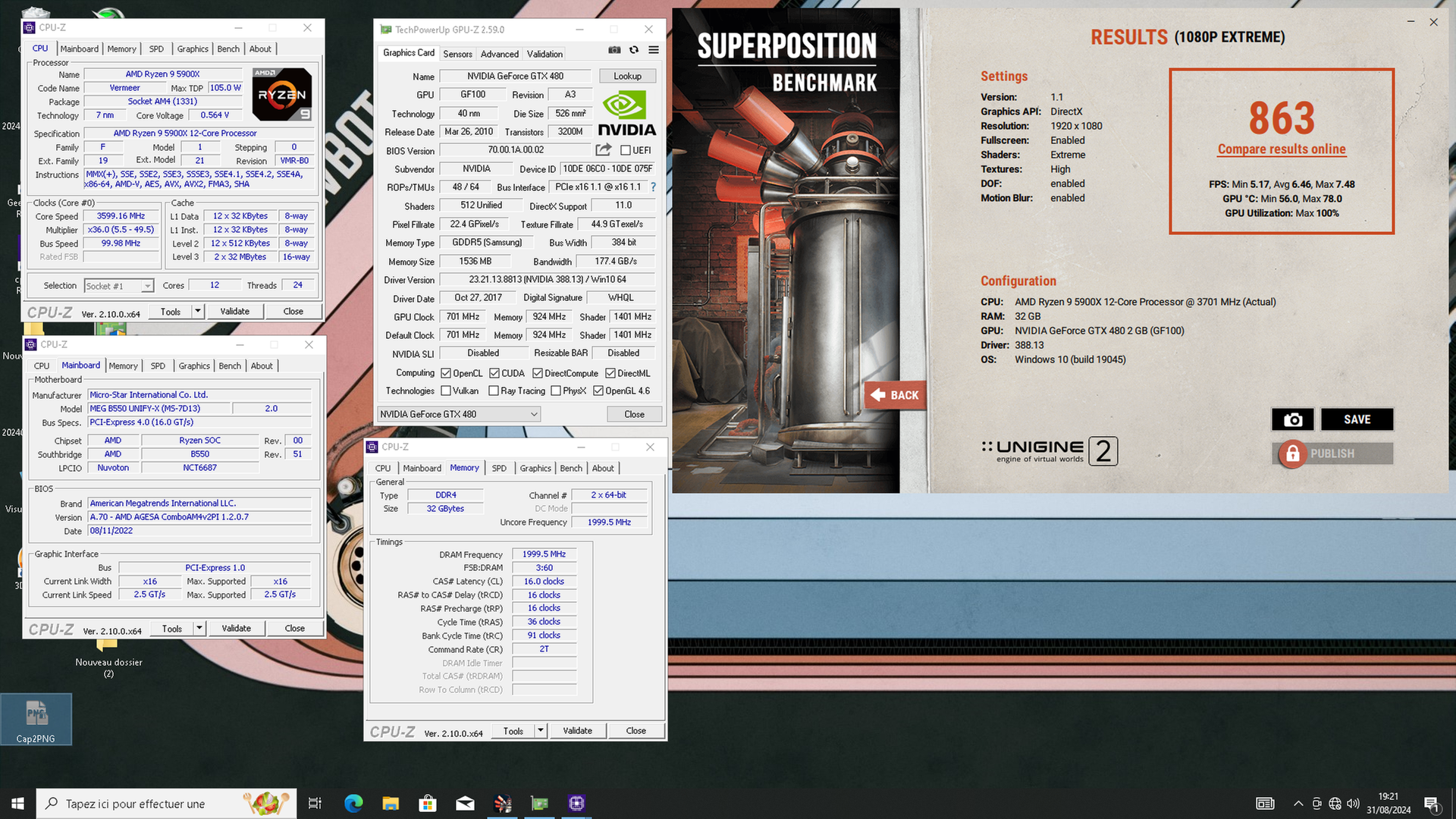The width and height of the screenshot is (1456, 819).
Task: Open the Validation tab in GPU-Z
Action: pyautogui.click(x=544, y=54)
